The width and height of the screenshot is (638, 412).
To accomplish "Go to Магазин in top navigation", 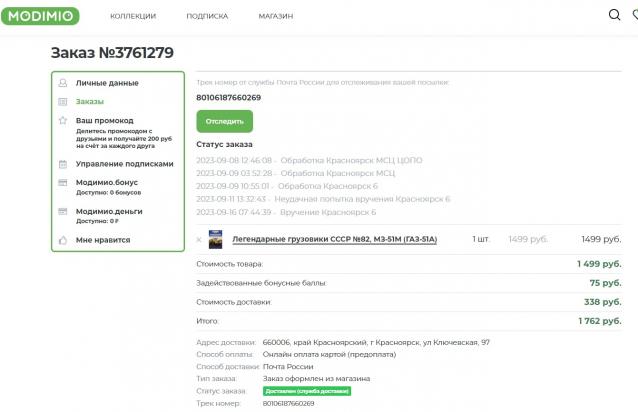I will pyautogui.click(x=275, y=17).
